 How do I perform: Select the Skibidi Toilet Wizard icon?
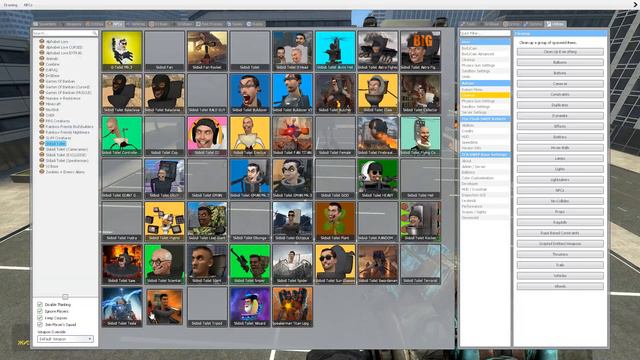[250, 307]
